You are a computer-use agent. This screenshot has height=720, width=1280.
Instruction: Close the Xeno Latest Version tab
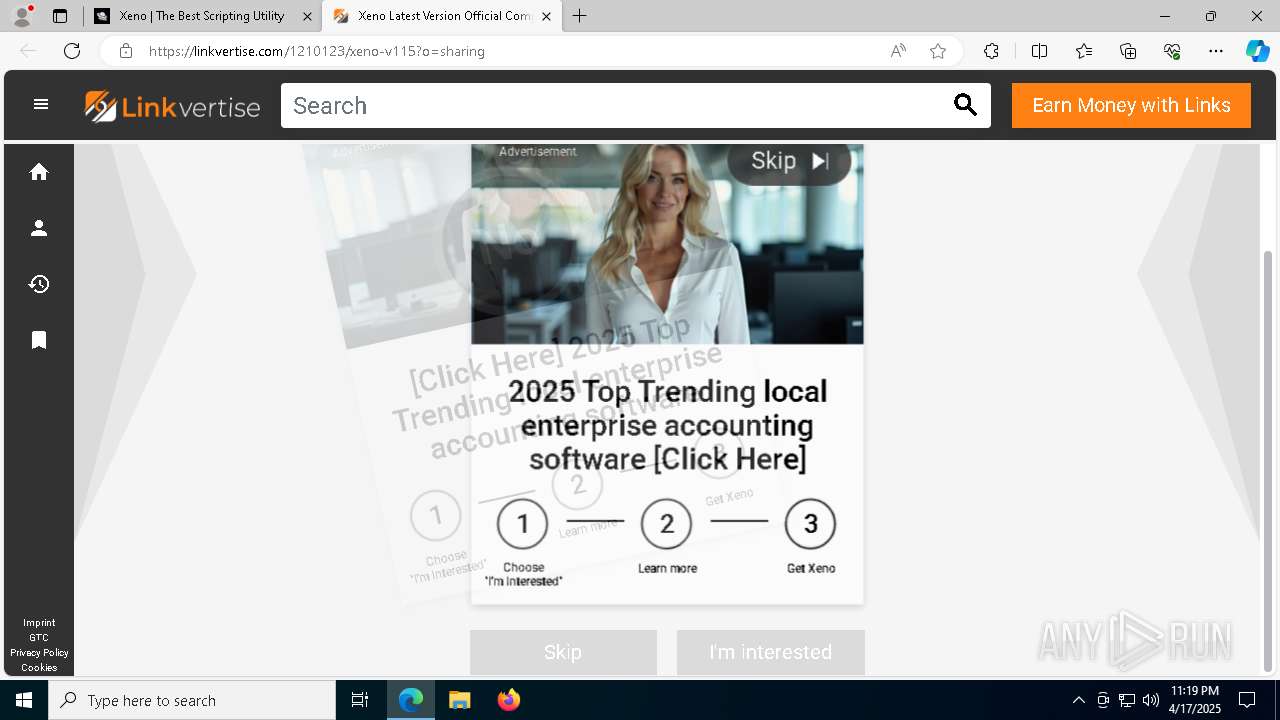(546, 16)
